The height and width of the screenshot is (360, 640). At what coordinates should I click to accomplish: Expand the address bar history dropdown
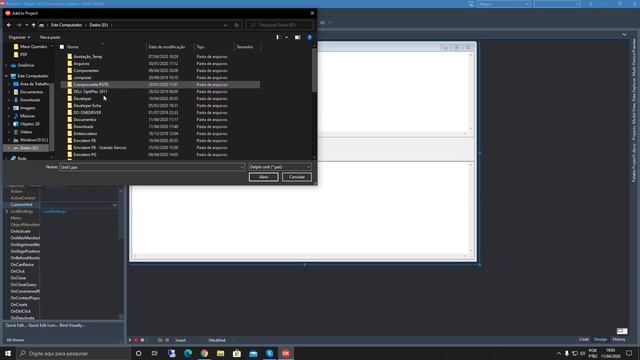click(x=225, y=25)
